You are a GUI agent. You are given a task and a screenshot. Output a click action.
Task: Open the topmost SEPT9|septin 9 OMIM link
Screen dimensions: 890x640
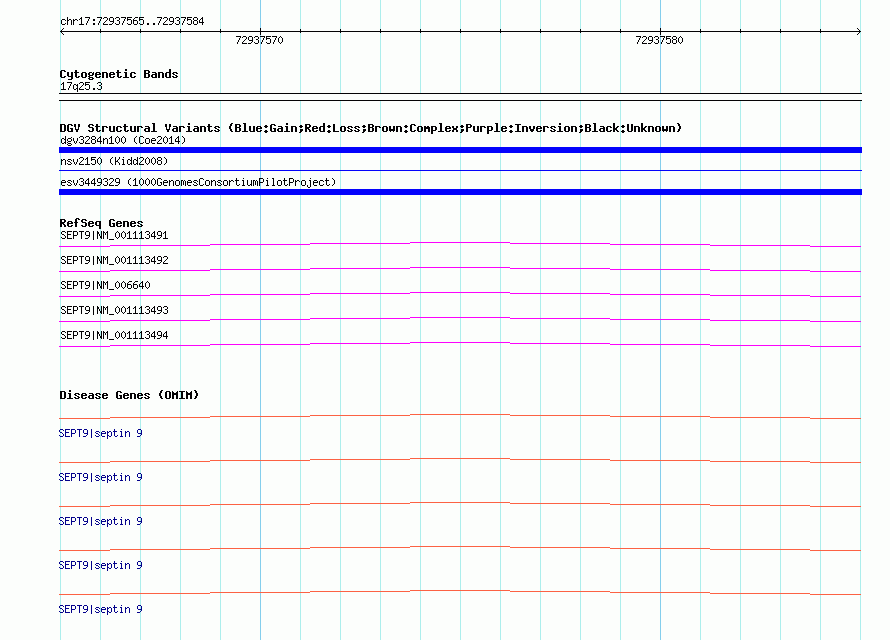(x=100, y=433)
